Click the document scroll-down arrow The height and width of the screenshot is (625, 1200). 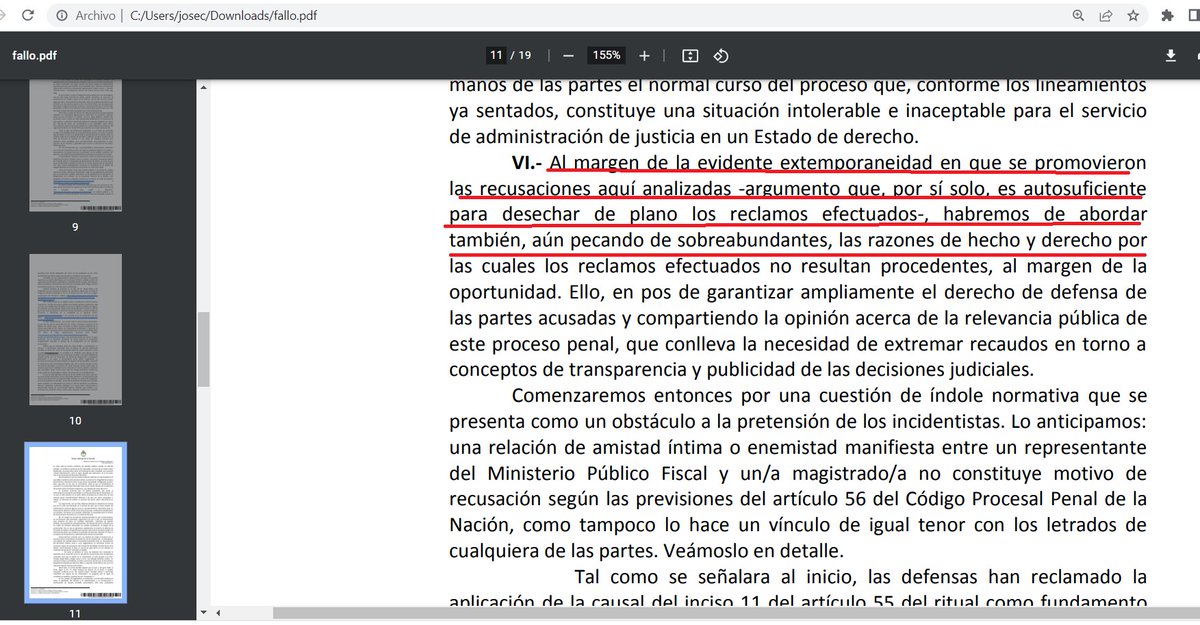click(x=206, y=612)
